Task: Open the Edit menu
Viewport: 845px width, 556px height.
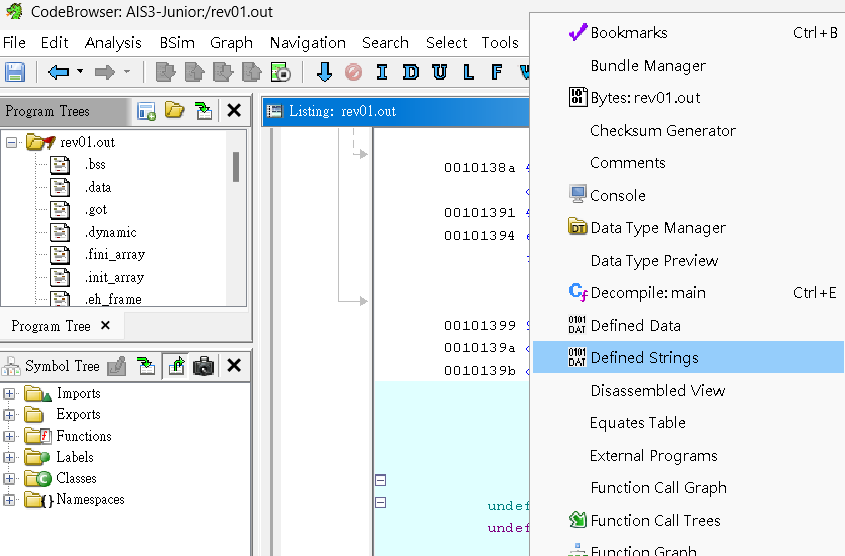Action: (x=54, y=43)
